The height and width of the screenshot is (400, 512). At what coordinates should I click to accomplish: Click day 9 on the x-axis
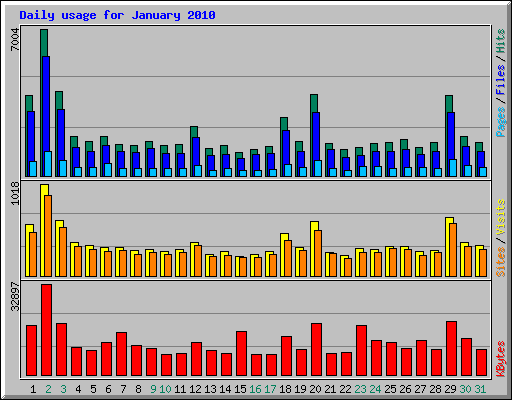click(153, 389)
